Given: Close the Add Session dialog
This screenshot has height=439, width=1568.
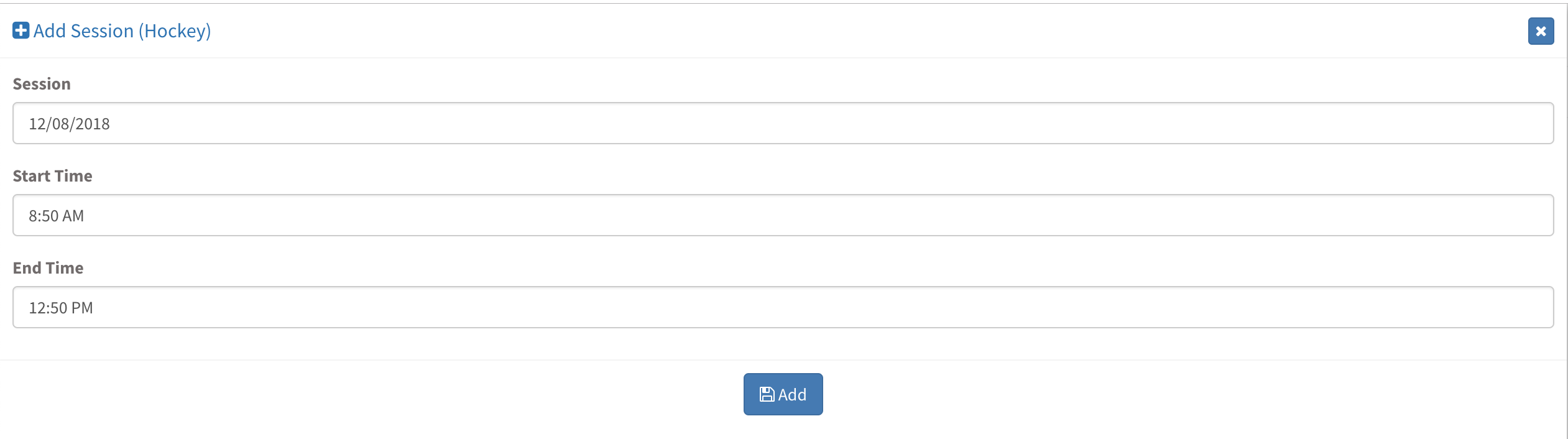Looking at the screenshot, I should click(1541, 31).
